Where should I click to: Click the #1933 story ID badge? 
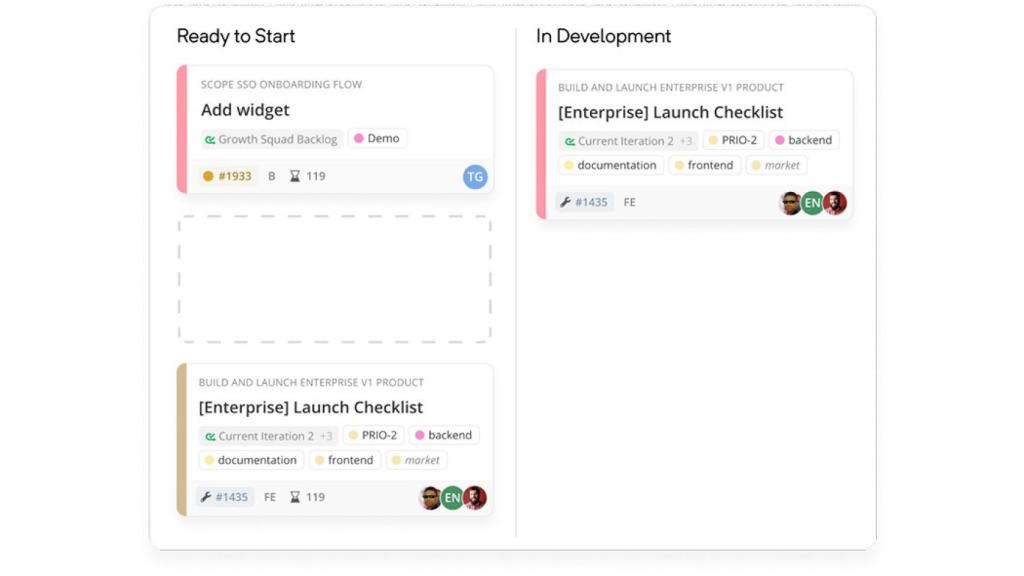coord(227,176)
